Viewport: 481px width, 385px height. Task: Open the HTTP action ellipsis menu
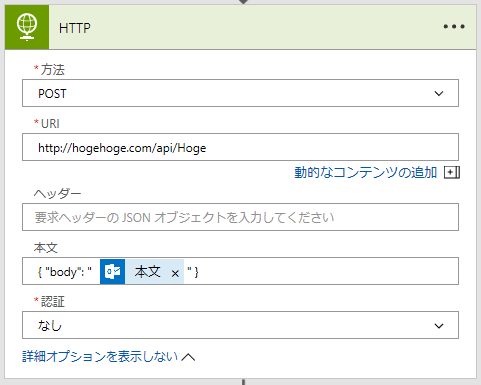(454, 27)
